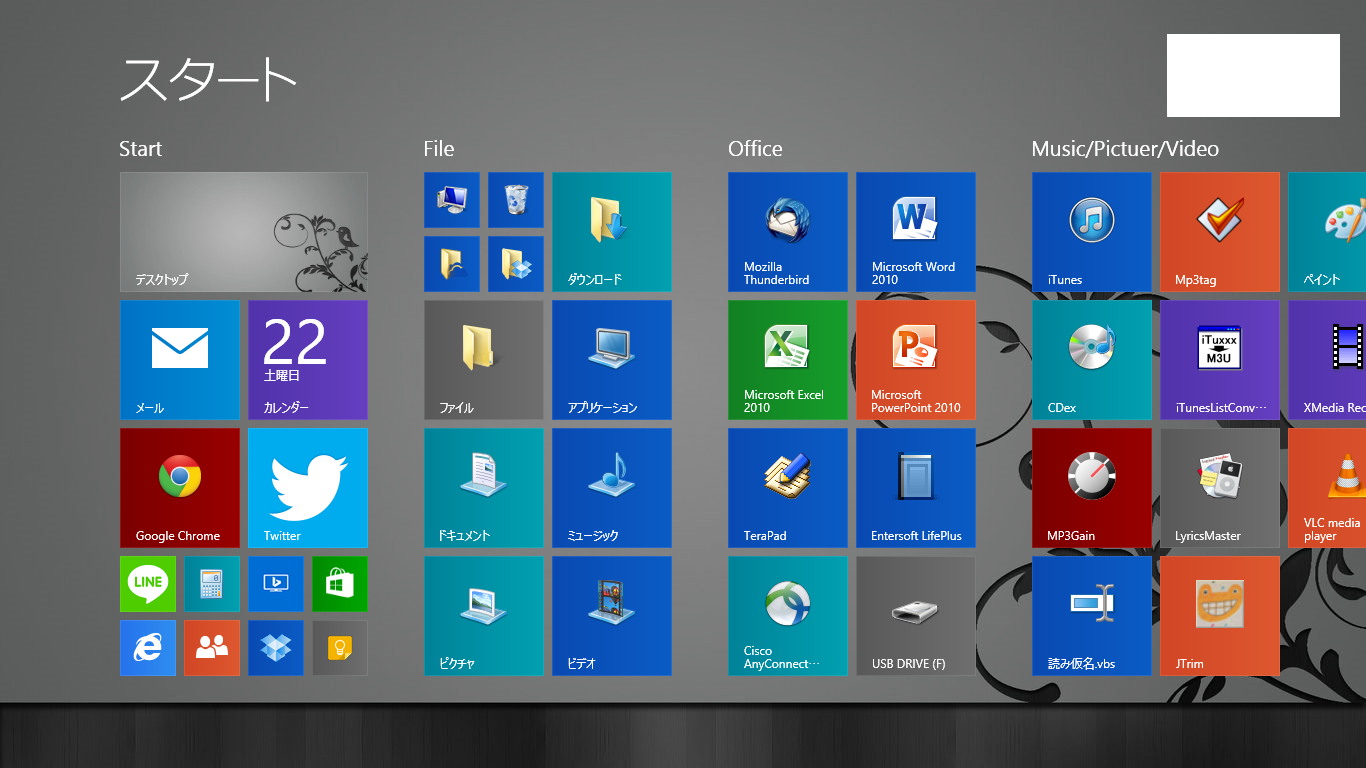Open the Mp3tag tile
Viewport: 1366px width, 768px height.
[x=1220, y=232]
